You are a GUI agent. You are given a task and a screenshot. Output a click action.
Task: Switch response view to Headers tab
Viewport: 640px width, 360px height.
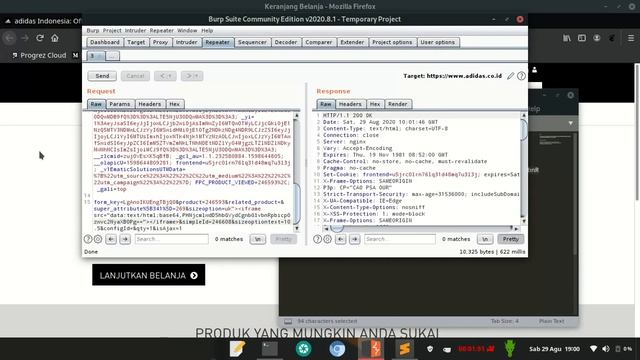pos(350,104)
